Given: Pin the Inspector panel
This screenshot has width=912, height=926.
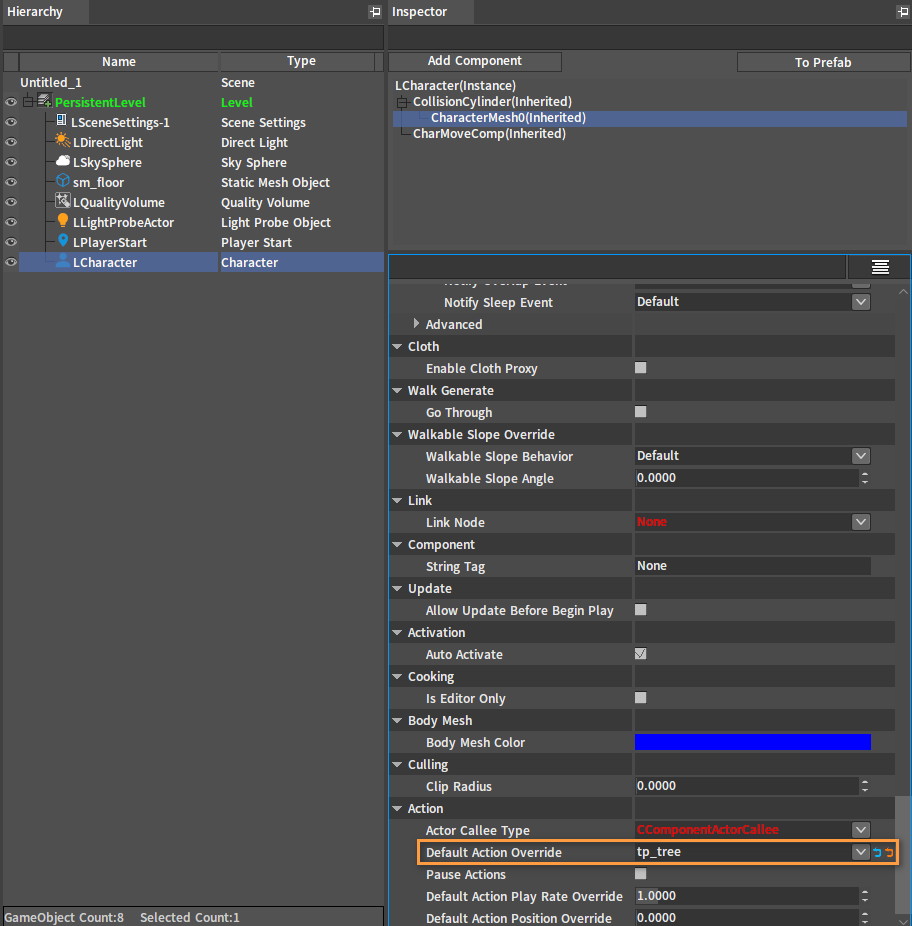Looking at the screenshot, I should click(x=903, y=12).
